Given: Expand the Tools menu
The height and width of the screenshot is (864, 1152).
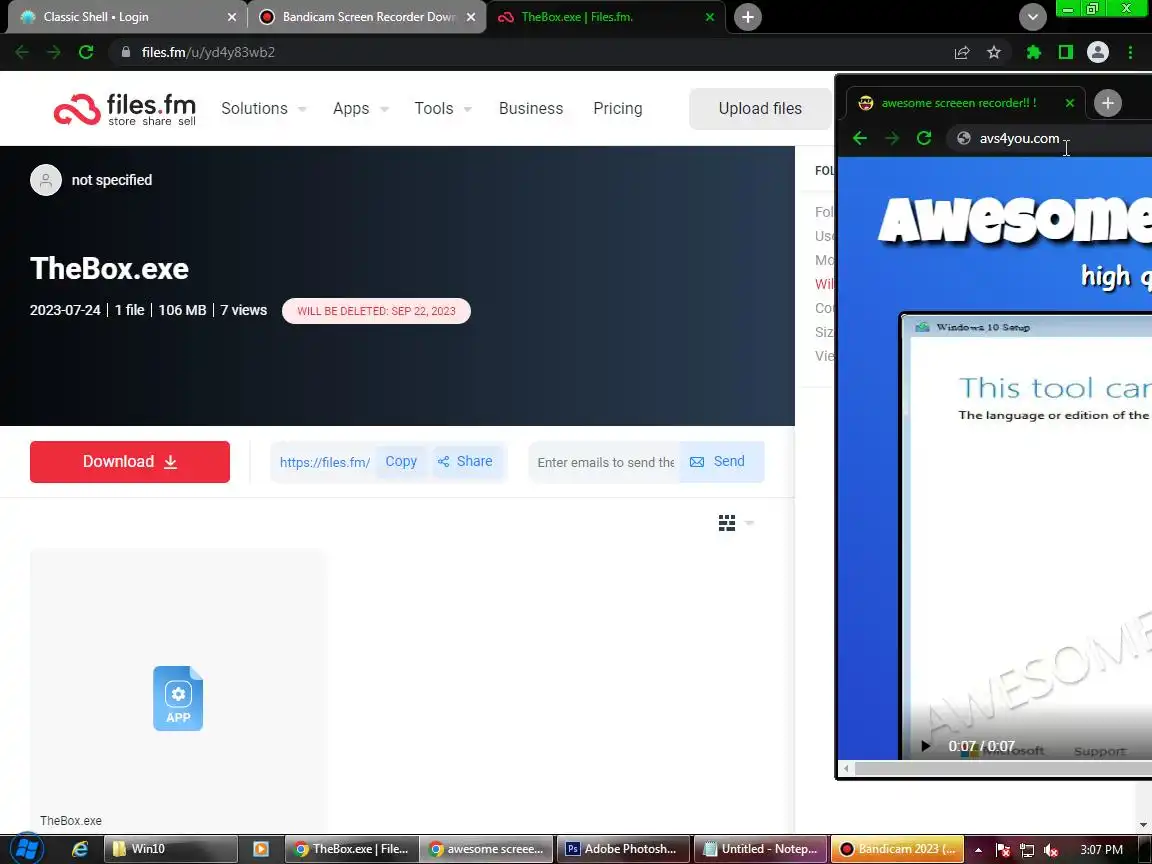Looking at the screenshot, I should pos(443,109).
